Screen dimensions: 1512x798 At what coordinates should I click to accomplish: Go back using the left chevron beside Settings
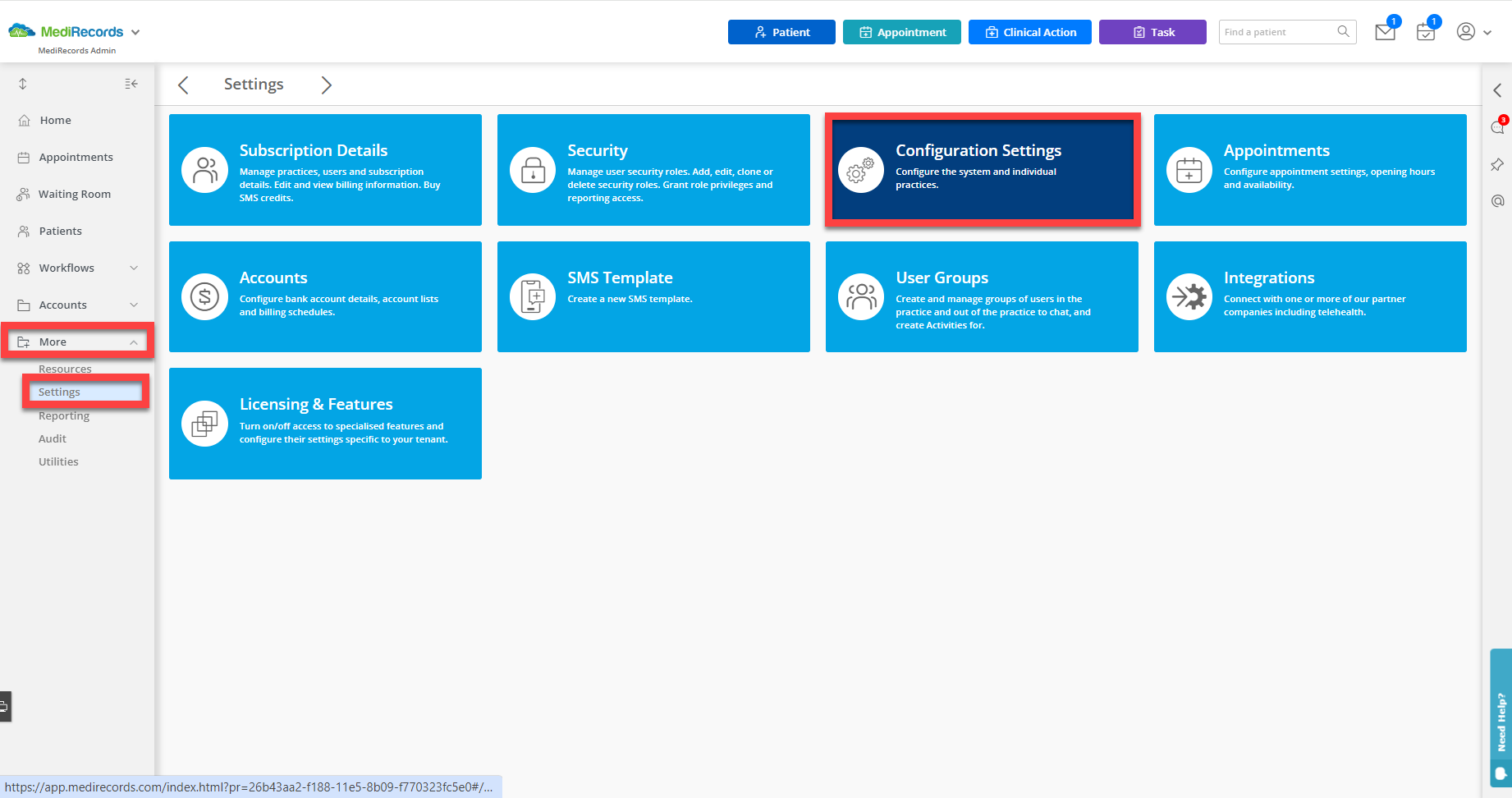point(183,85)
